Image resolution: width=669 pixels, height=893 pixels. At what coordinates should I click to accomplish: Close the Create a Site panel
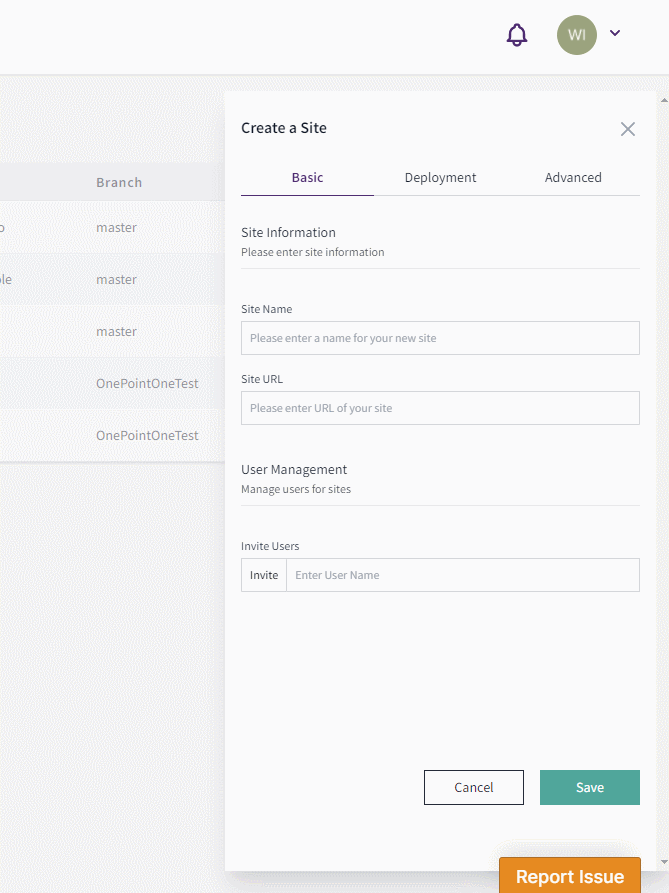(627, 129)
